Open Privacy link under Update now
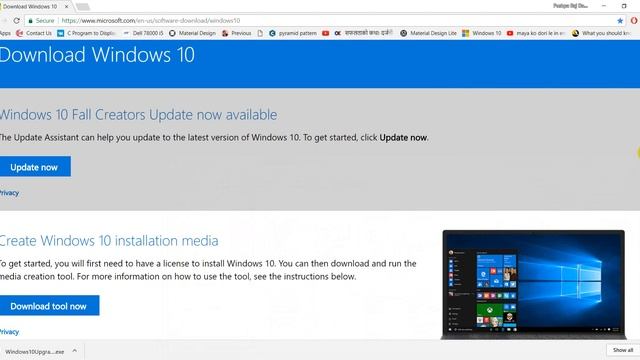The height and width of the screenshot is (360, 640). [x=9, y=193]
